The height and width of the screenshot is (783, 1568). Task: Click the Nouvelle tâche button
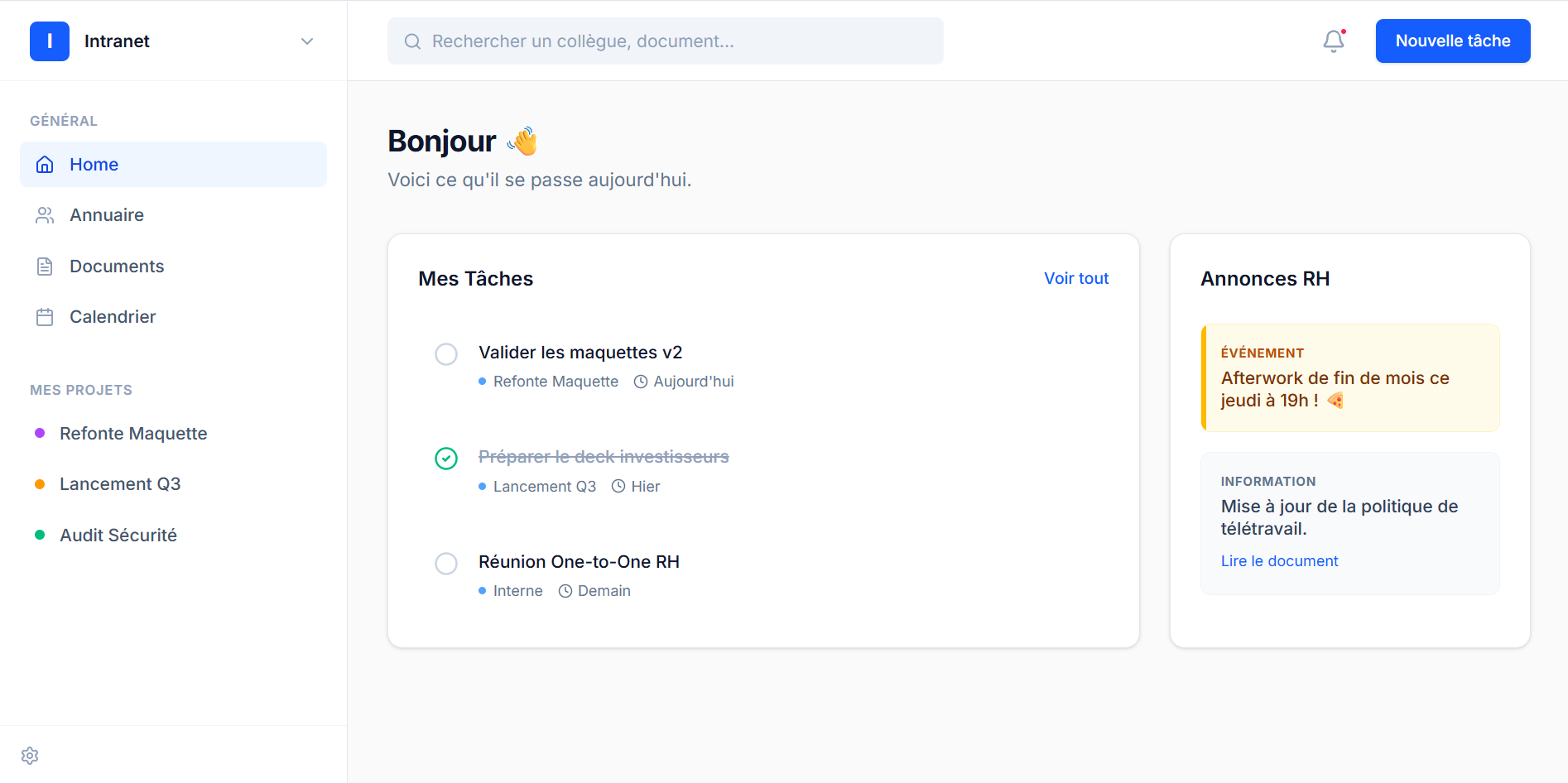pyautogui.click(x=1452, y=41)
